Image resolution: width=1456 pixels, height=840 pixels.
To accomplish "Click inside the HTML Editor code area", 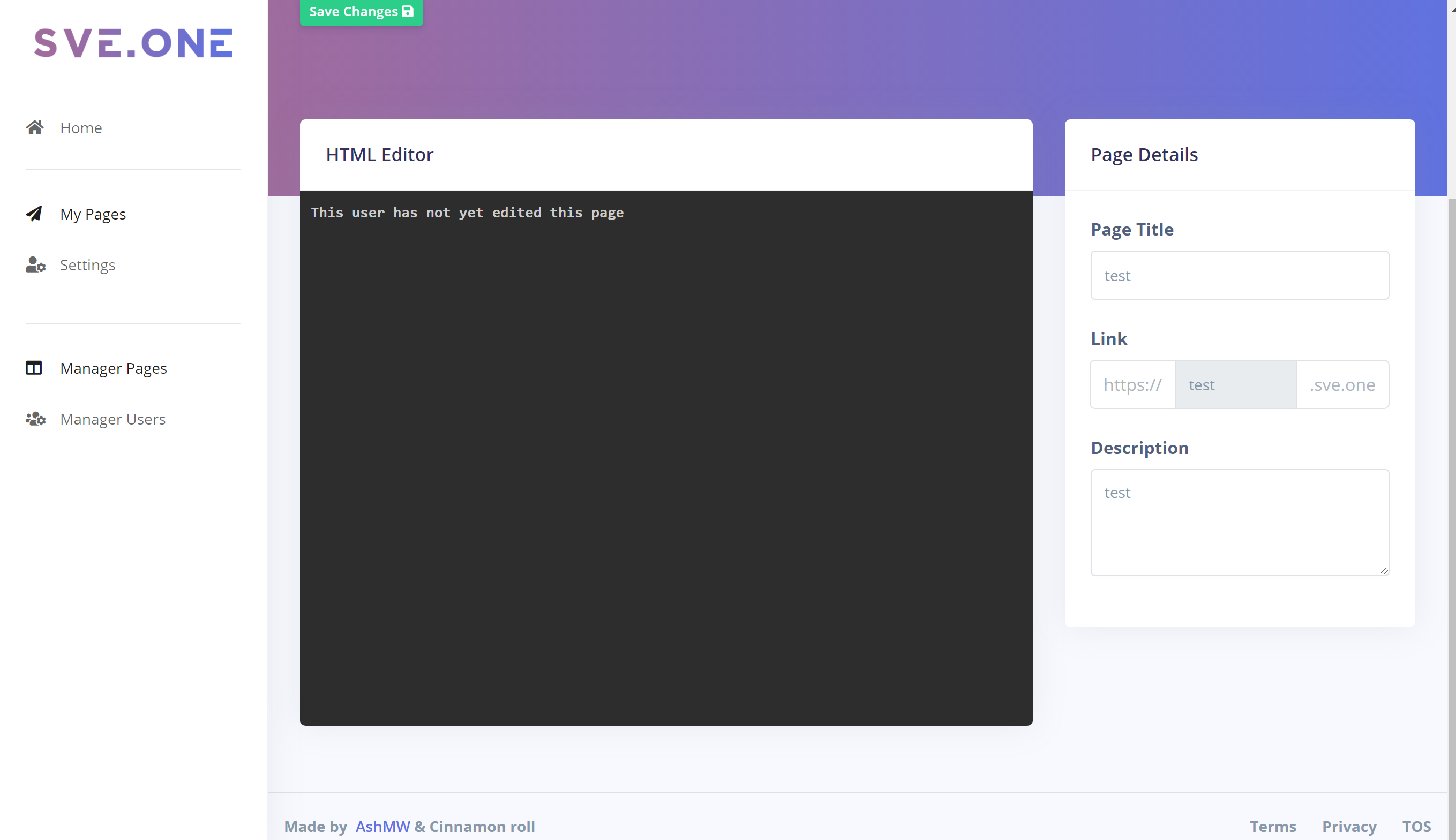I will pyautogui.click(x=666, y=458).
